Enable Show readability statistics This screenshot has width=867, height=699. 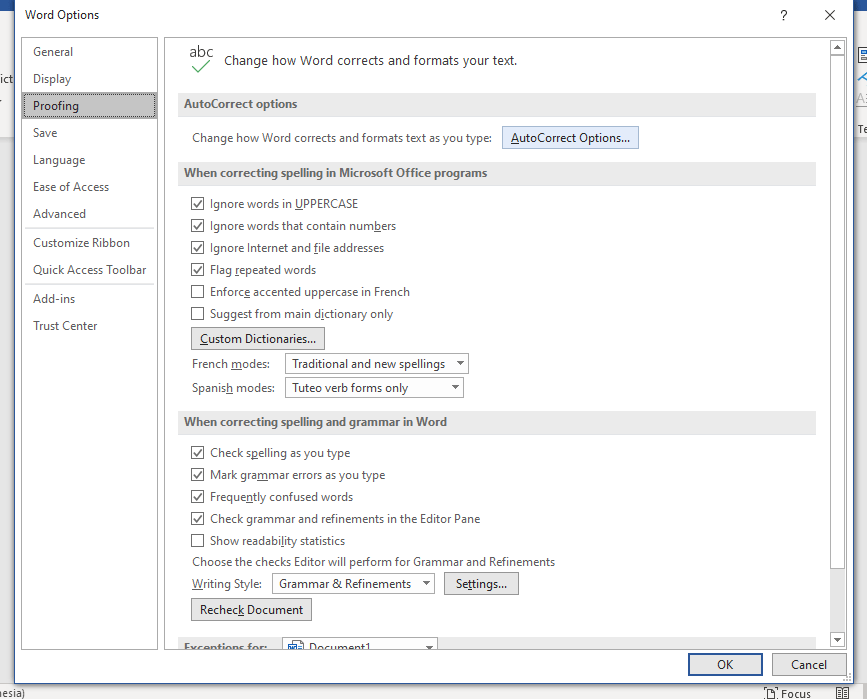[198, 541]
